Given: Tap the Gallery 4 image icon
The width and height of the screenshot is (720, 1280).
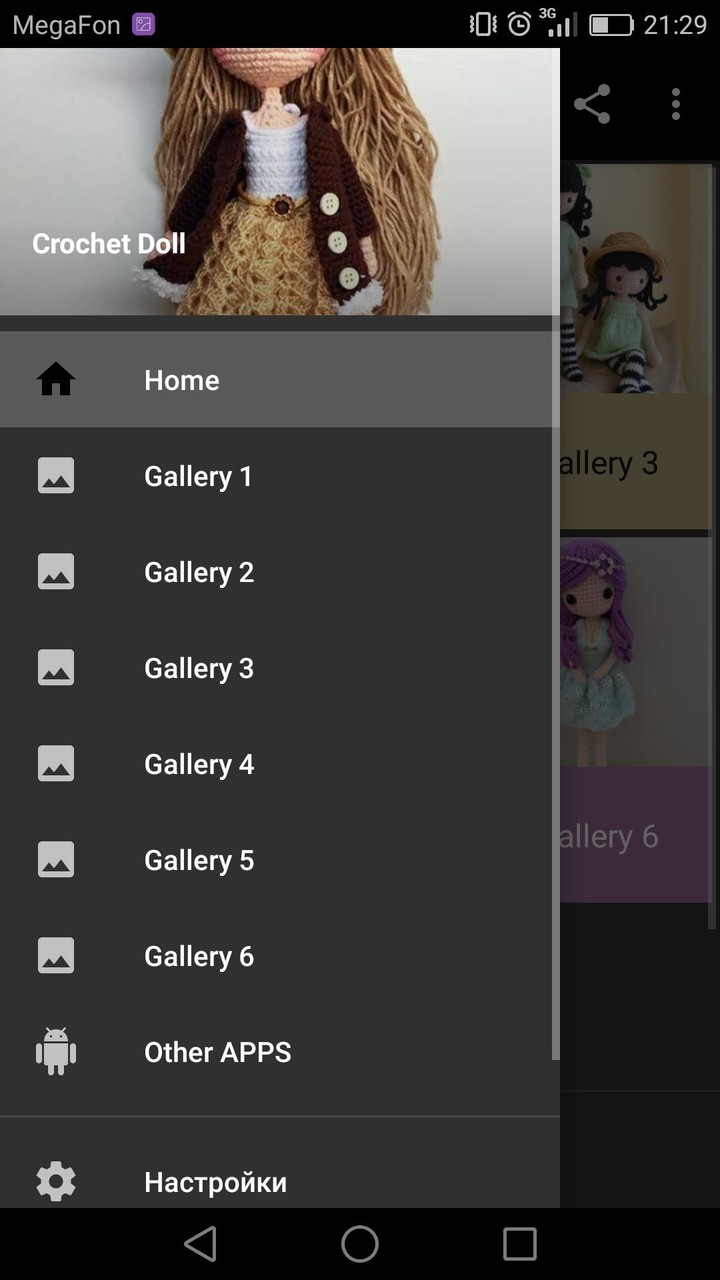Looking at the screenshot, I should [x=56, y=764].
